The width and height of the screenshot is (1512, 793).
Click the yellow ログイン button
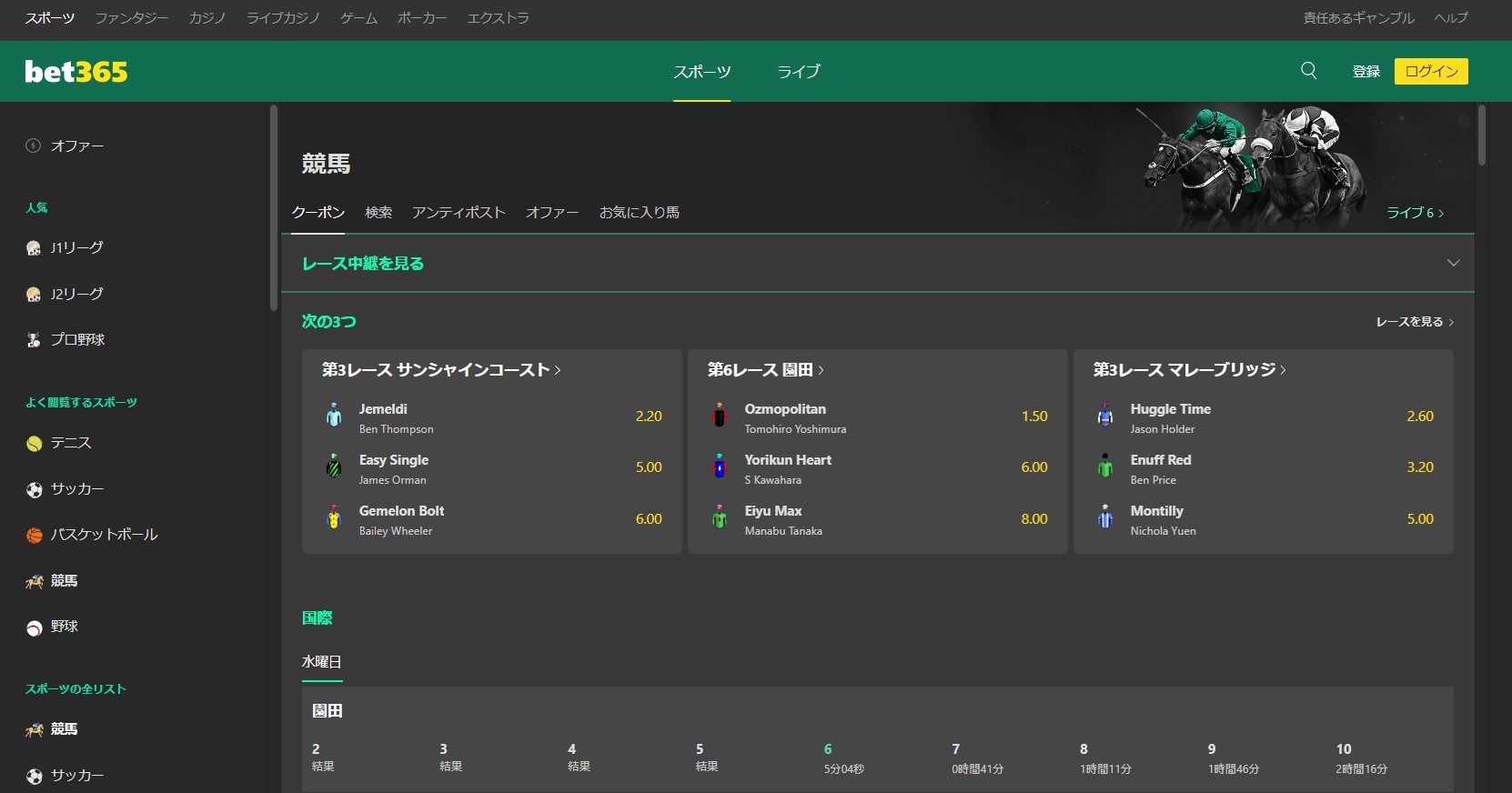1431,71
